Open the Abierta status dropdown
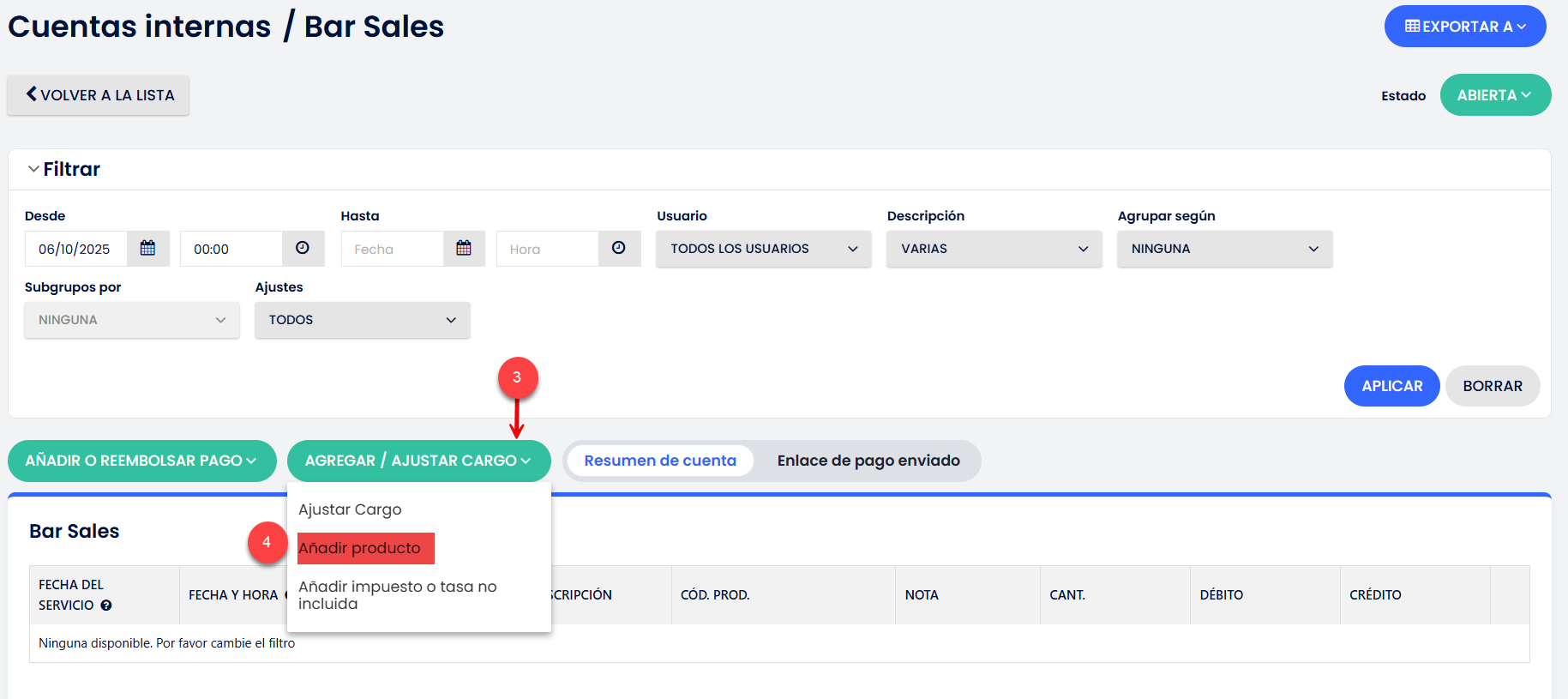Image resolution: width=1568 pixels, height=699 pixels. tap(1494, 95)
